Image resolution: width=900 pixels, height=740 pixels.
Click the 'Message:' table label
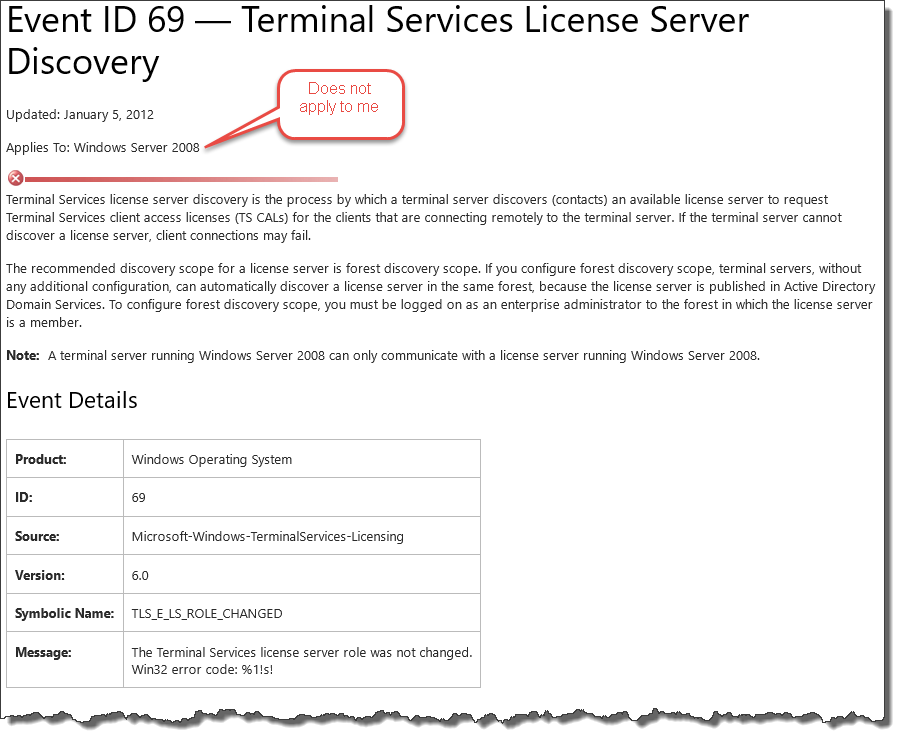click(x=43, y=652)
